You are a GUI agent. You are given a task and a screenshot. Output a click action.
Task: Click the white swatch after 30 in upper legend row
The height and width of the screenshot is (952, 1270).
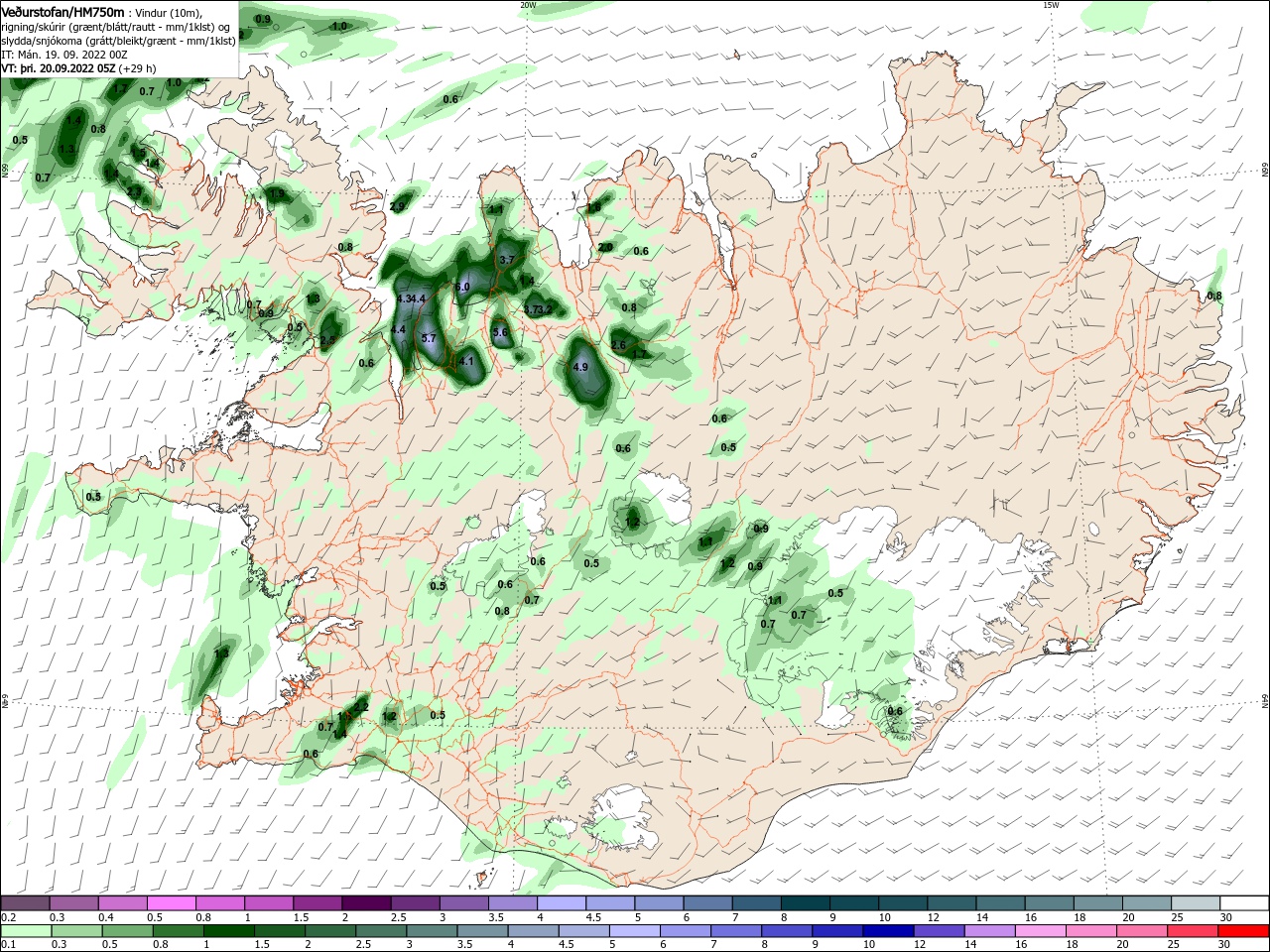pyautogui.click(x=1246, y=902)
